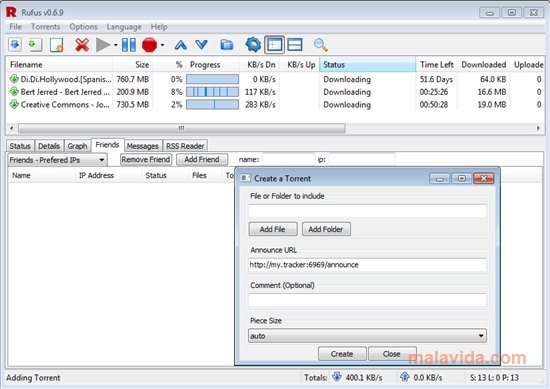
Task: Sort by the KB/s Dn column header
Action: pos(259,65)
